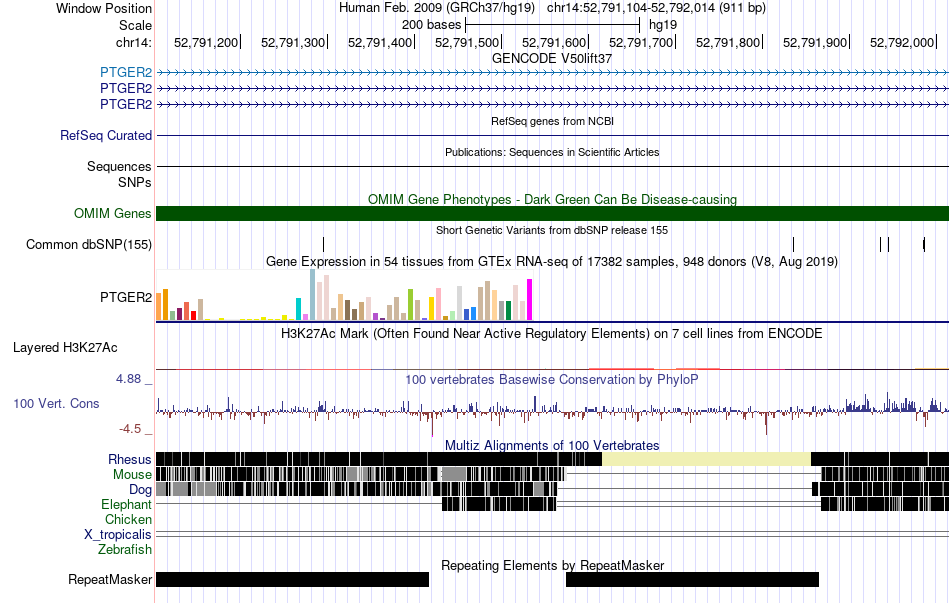Click the tallest light-blue GTEx expression bar

point(313,295)
